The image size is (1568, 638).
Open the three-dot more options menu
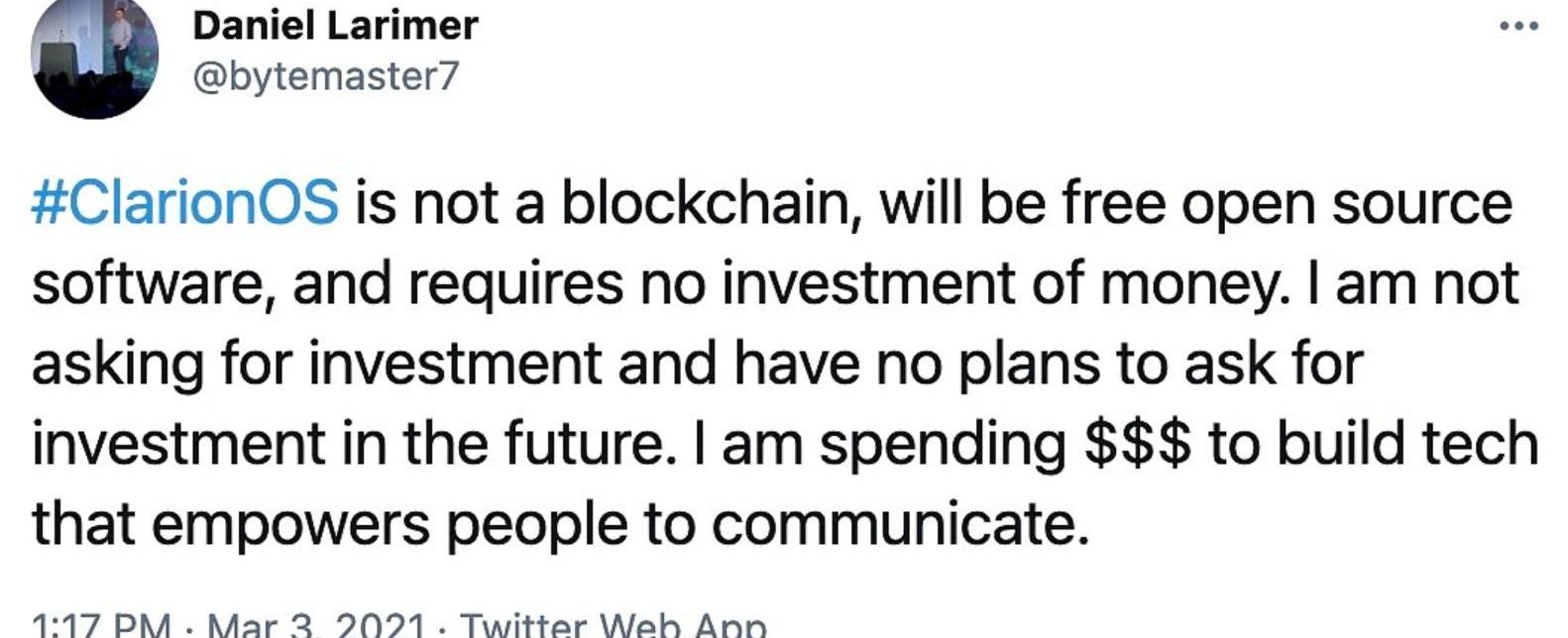point(1519,27)
